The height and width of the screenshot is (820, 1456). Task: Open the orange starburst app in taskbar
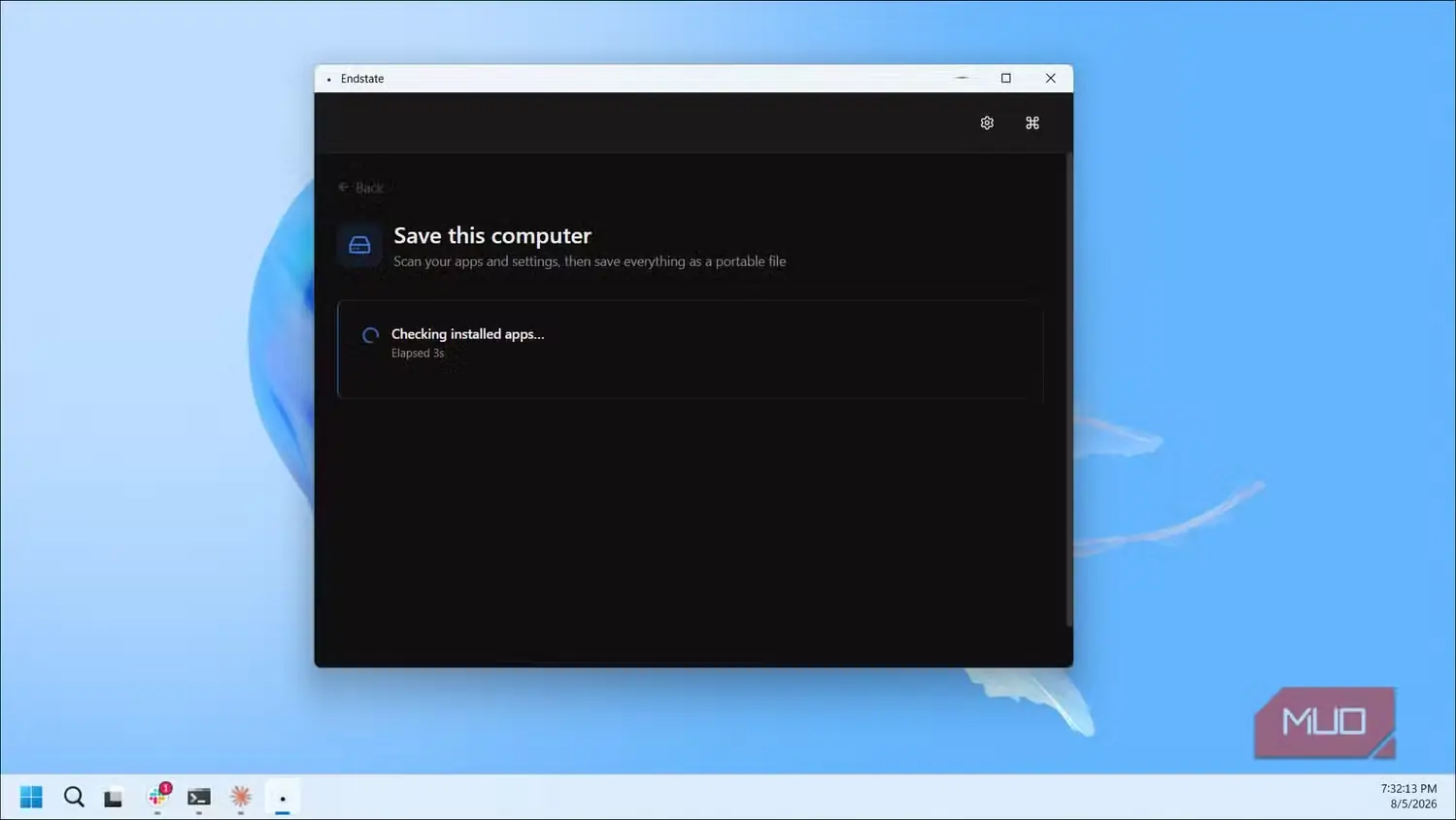pyautogui.click(x=241, y=797)
